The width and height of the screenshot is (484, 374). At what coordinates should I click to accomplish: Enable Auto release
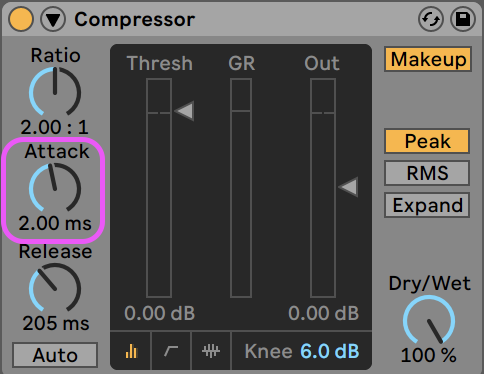tap(55, 355)
